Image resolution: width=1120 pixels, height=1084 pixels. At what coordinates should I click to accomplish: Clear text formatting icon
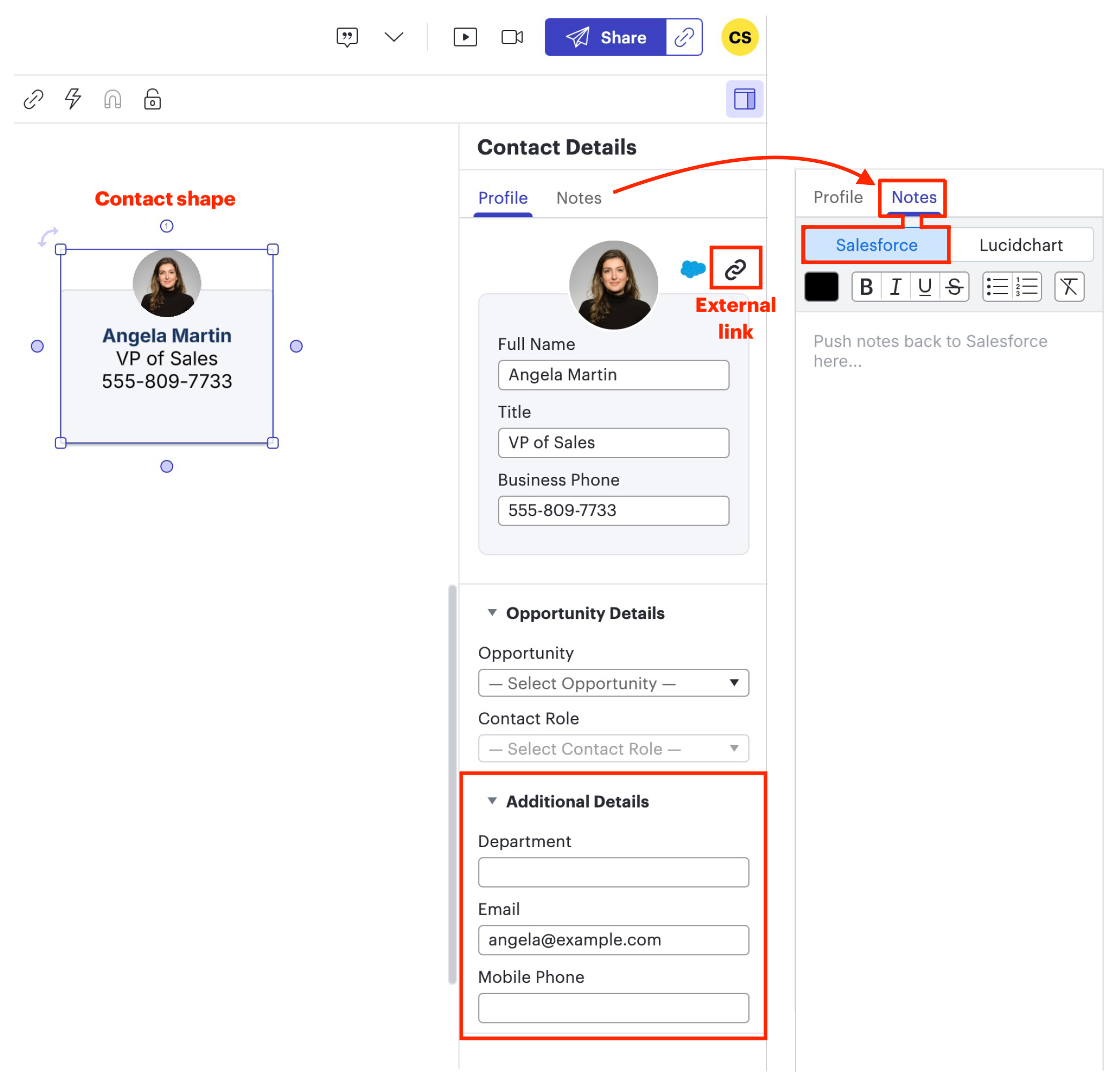pos(1069,287)
